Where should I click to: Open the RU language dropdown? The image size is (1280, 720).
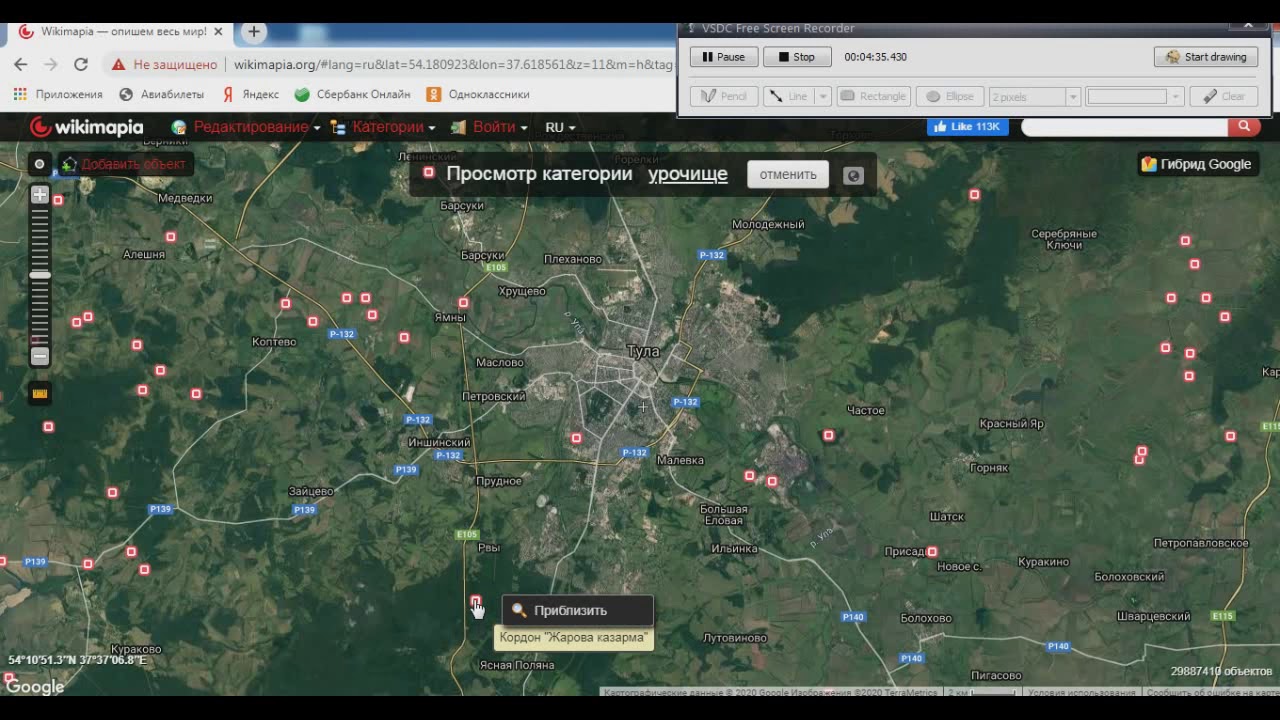pyautogui.click(x=560, y=127)
